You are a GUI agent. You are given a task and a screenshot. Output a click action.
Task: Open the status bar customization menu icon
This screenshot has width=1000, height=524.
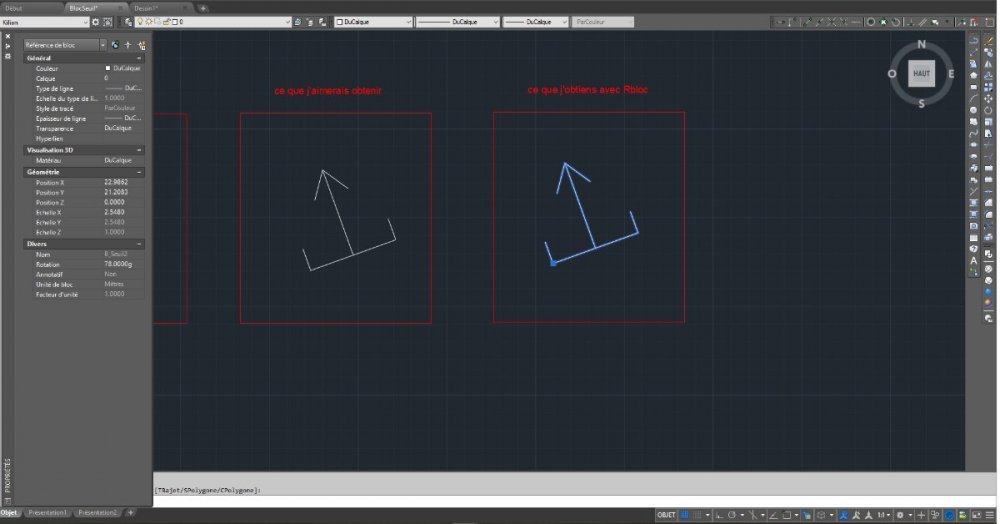pyautogui.click(x=990, y=515)
